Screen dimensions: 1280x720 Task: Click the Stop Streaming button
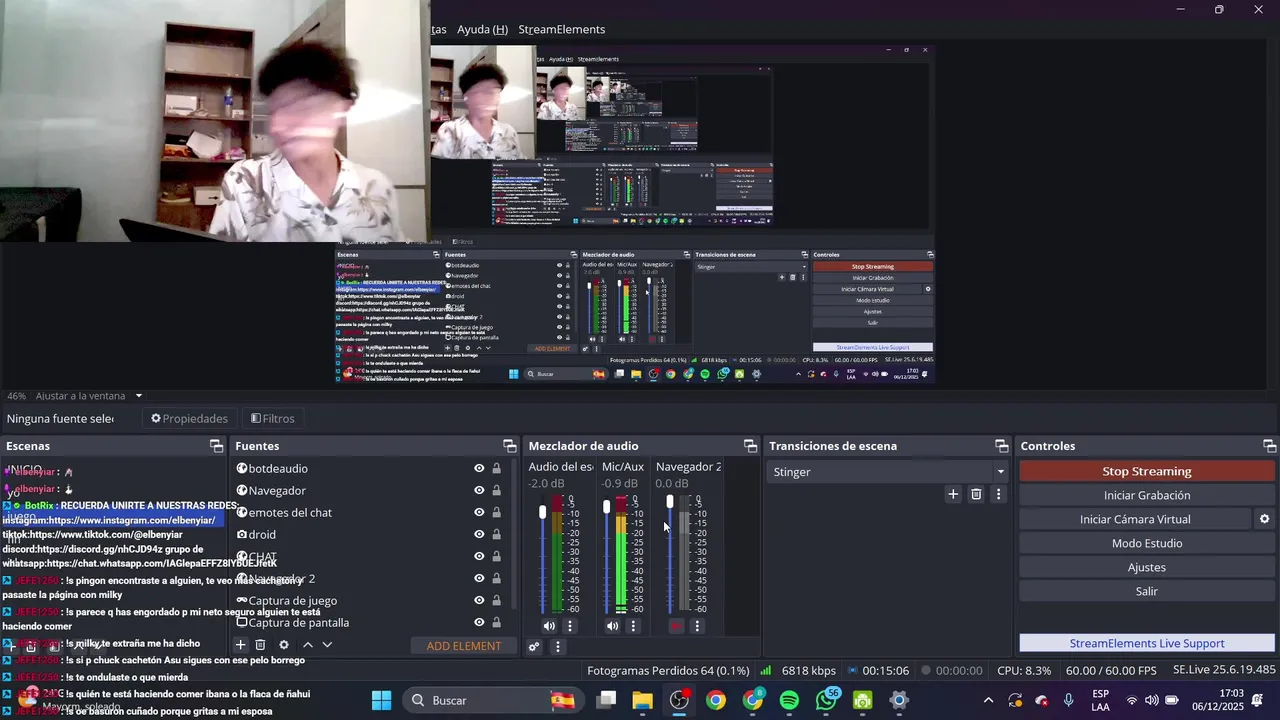click(1146, 471)
